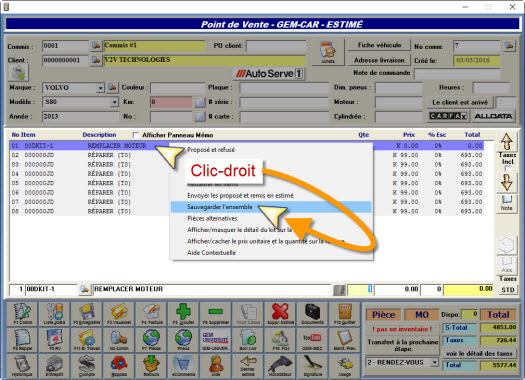Open the F1 Comm function

22,314
